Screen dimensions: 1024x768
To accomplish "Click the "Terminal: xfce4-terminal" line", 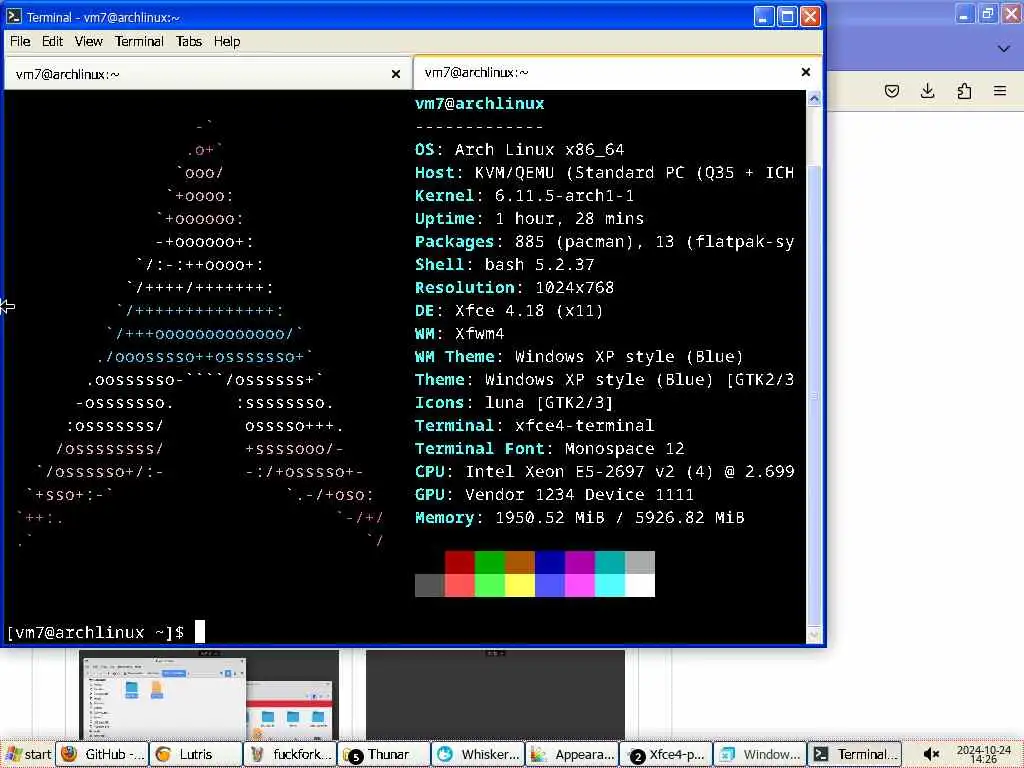I will (535, 425).
